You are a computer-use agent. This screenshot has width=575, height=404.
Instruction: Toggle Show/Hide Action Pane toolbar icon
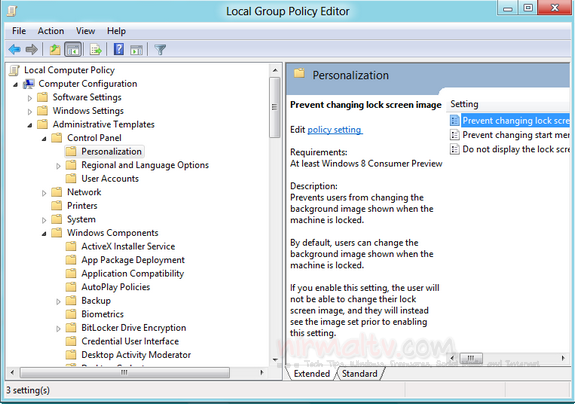tap(137, 49)
